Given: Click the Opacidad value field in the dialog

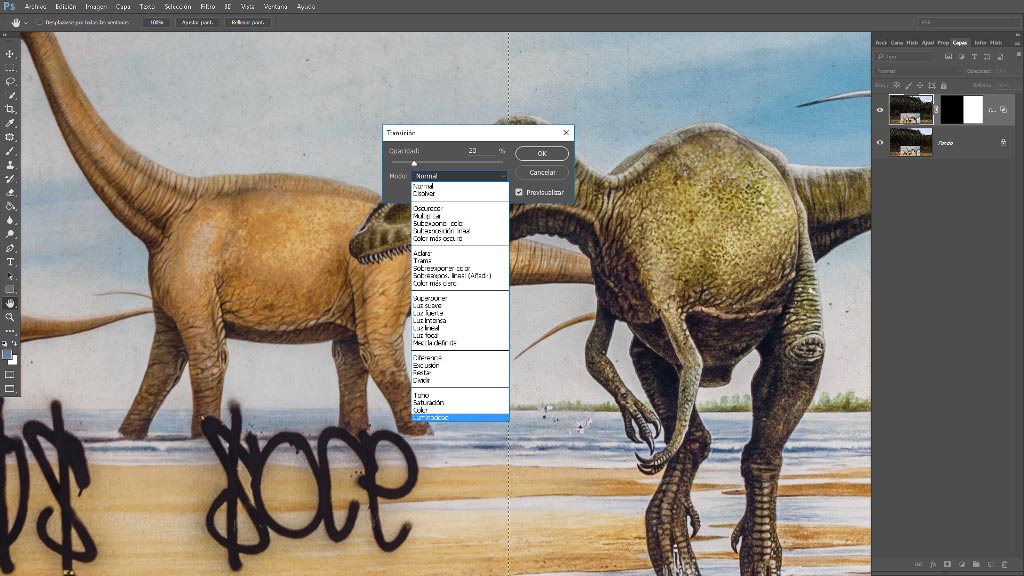Looking at the screenshot, I should pyautogui.click(x=481, y=151).
